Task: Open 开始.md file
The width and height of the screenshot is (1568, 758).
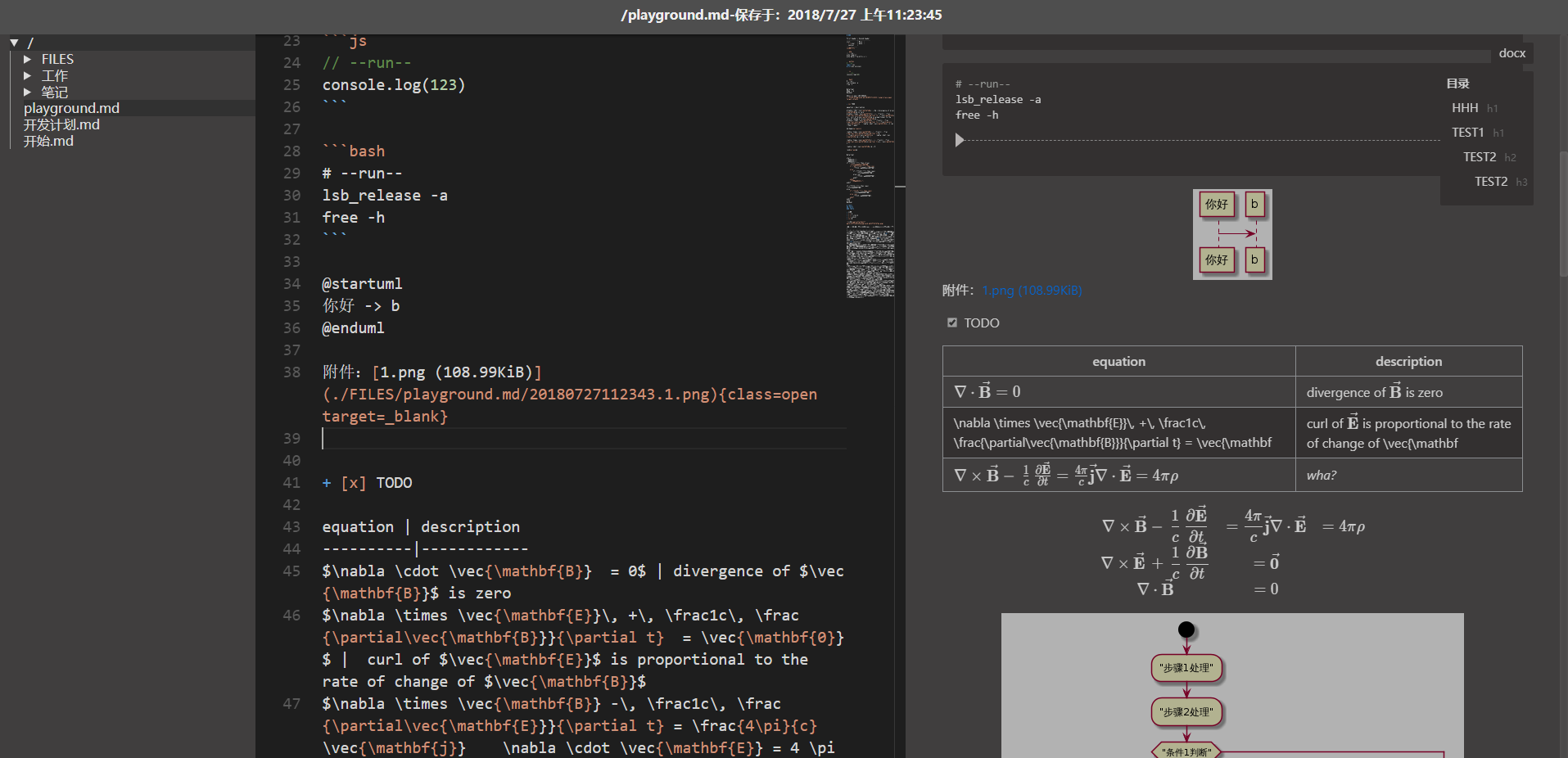Action: (x=48, y=141)
